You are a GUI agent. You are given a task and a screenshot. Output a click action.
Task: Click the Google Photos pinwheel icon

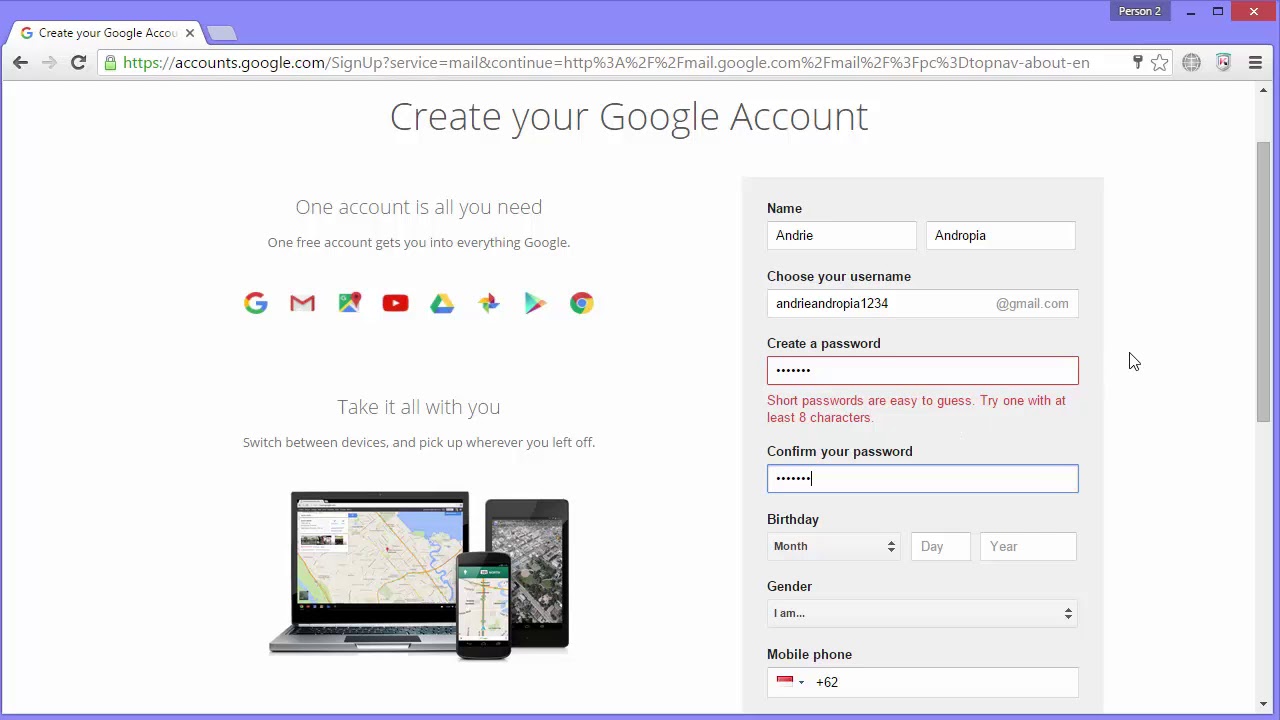[x=488, y=303]
